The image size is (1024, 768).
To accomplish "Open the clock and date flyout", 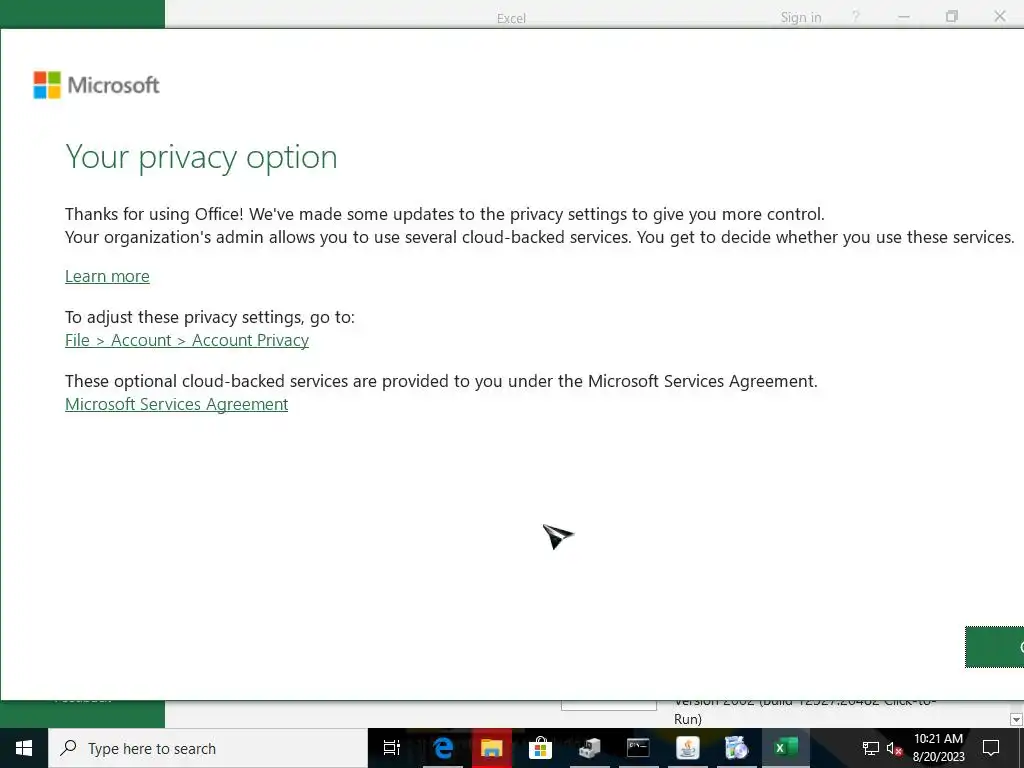I will [938, 748].
